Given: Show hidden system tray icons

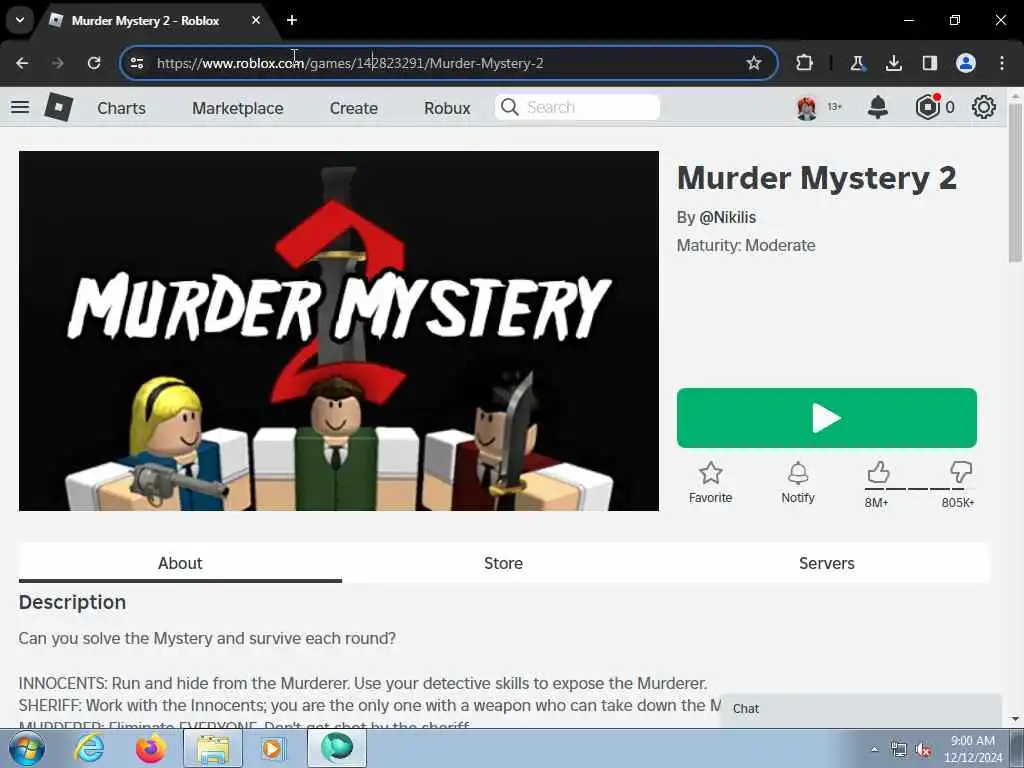Looking at the screenshot, I should pos(874,749).
